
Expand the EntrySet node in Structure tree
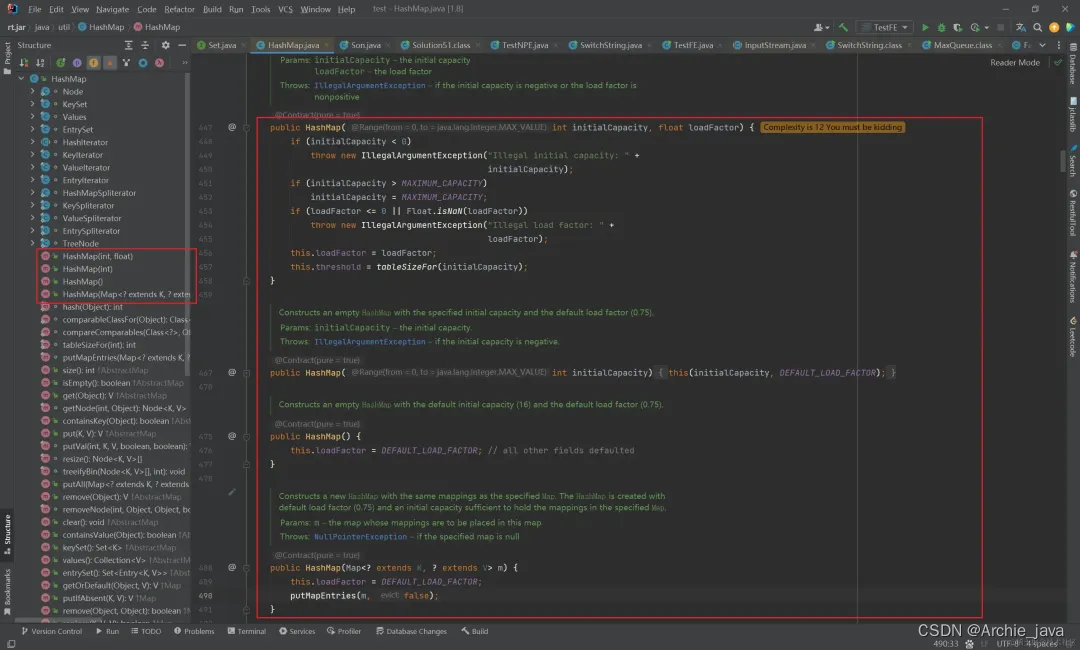pyautogui.click(x=32, y=129)
